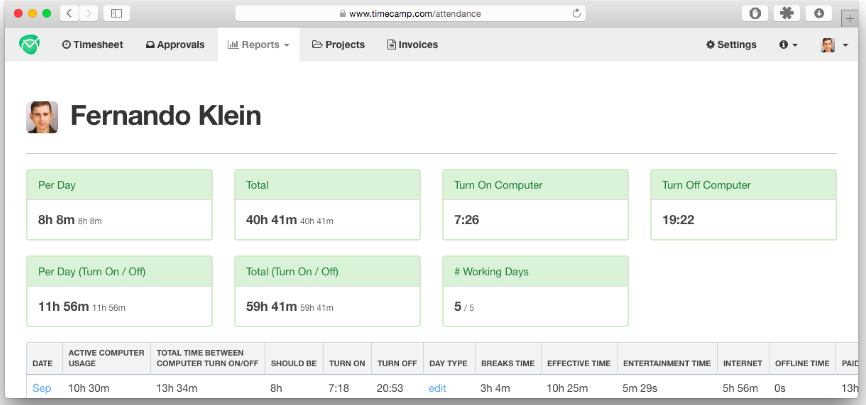Open Settings with the gear icon

[x=731, y=45]
